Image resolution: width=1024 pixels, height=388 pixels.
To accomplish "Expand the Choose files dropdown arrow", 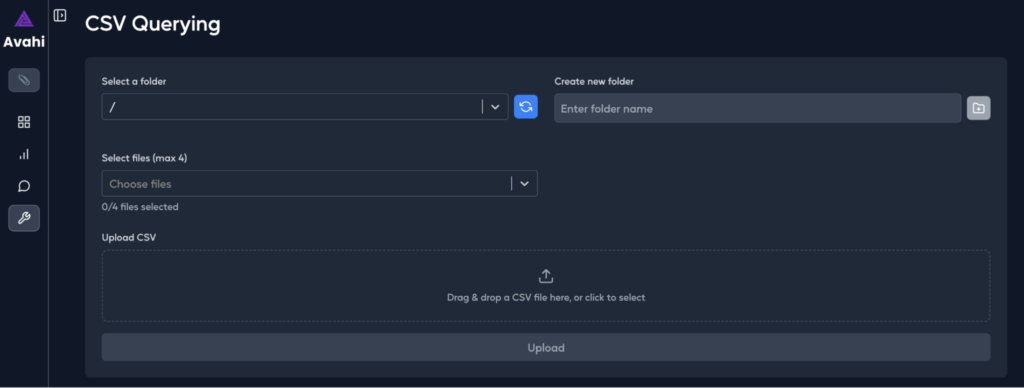I will point(524,184).
